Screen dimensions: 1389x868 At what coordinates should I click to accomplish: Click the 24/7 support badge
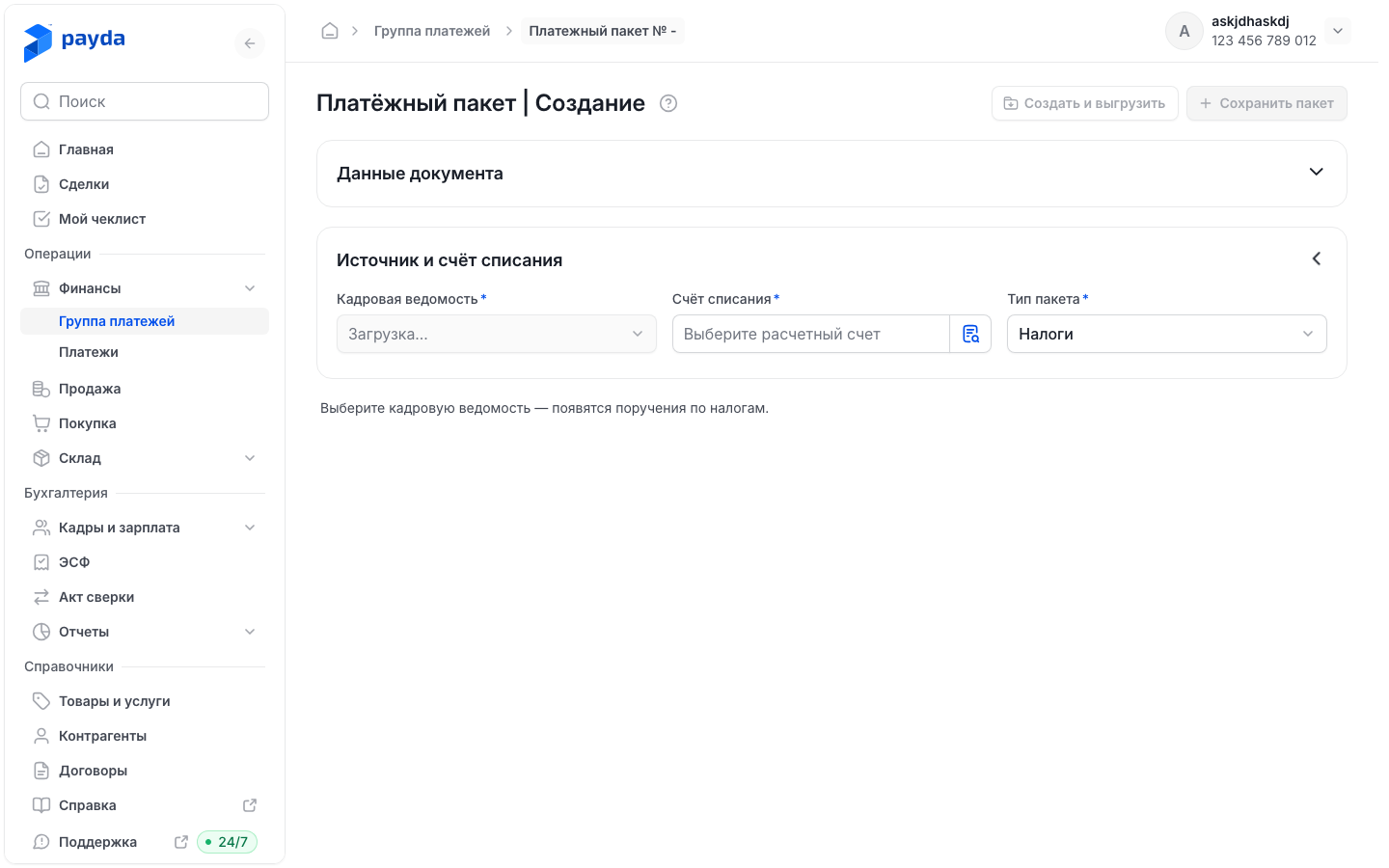tap(227, 842)
